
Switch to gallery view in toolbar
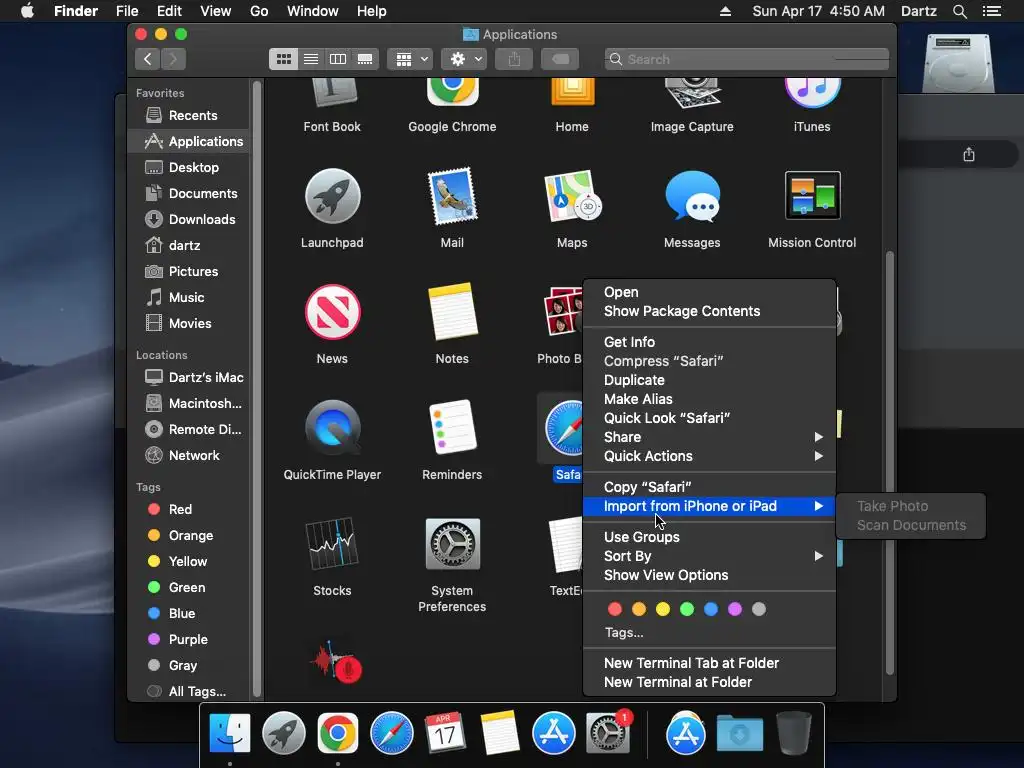[365, 59]
